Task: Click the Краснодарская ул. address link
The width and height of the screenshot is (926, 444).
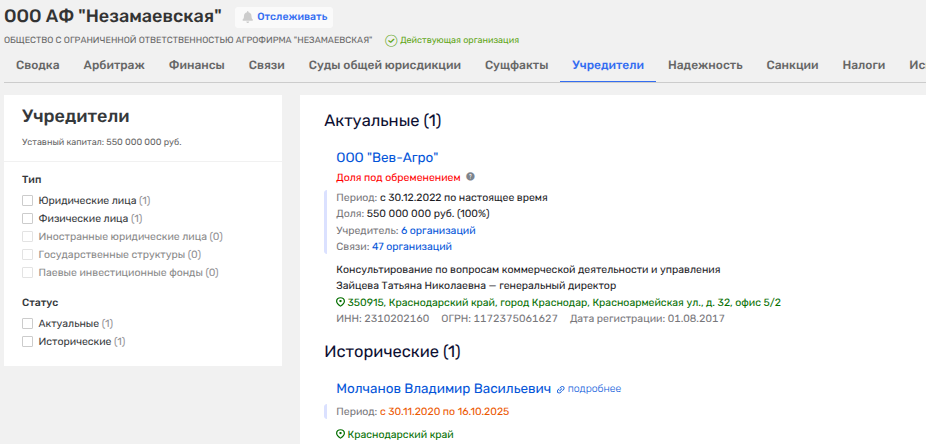Action: [564, 302]
